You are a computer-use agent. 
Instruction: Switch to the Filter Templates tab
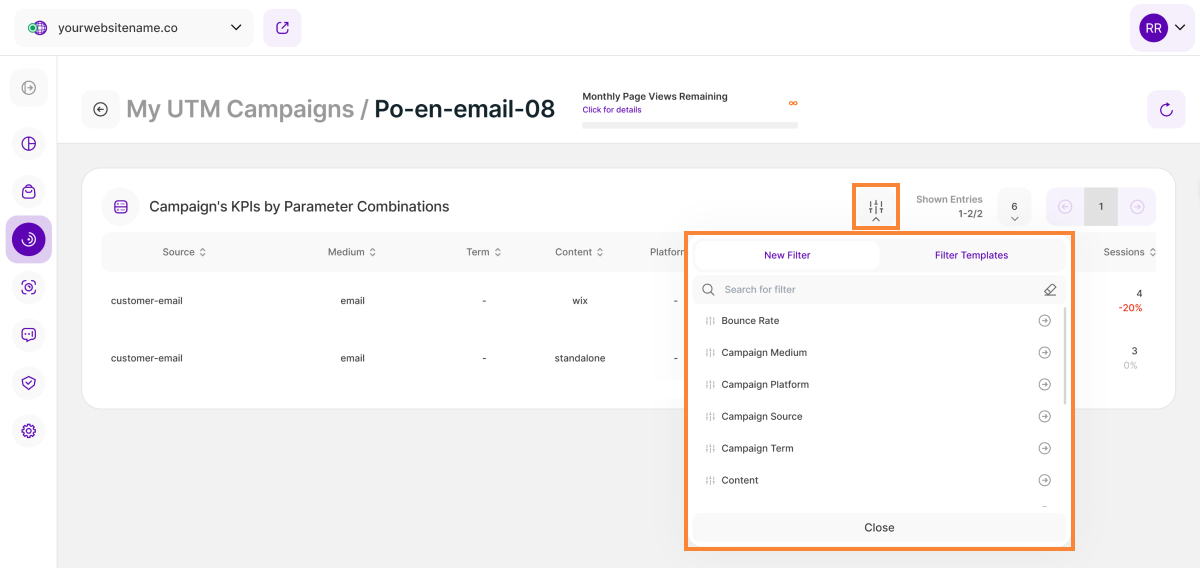pyautogui.click(x=971, y=255)
